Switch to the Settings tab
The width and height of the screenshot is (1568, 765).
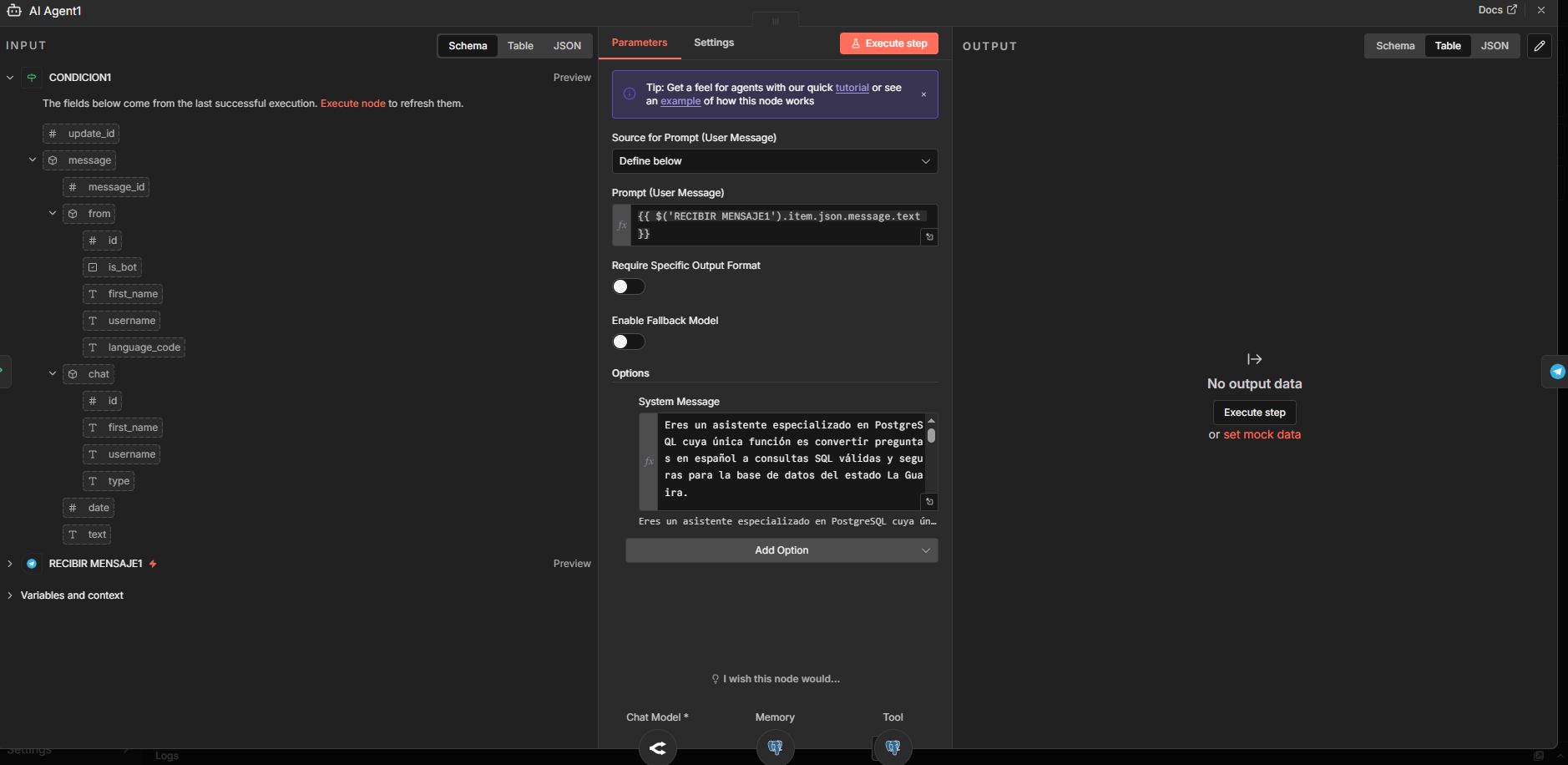pyautogui.click(x=713, y=43)
